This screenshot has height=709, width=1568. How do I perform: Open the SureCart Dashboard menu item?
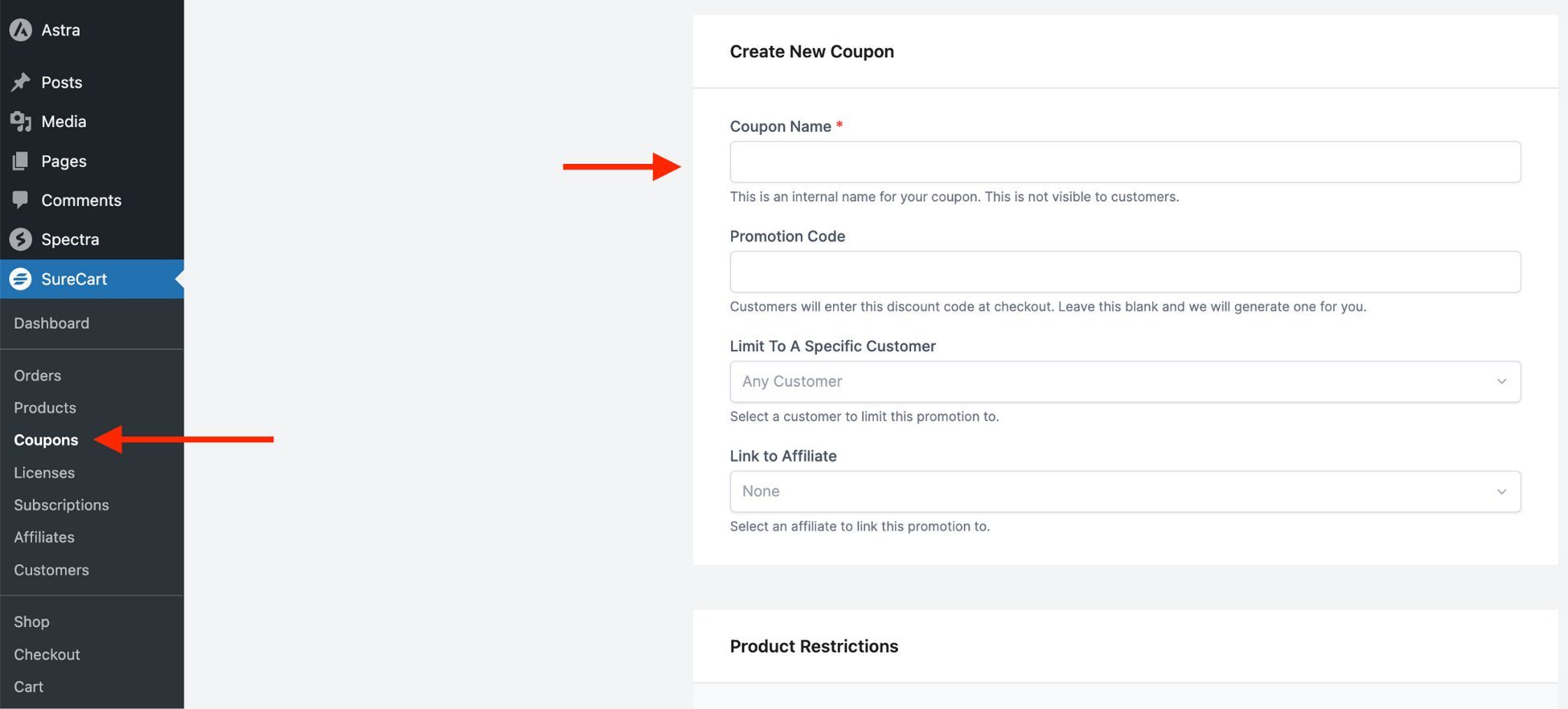51,323
